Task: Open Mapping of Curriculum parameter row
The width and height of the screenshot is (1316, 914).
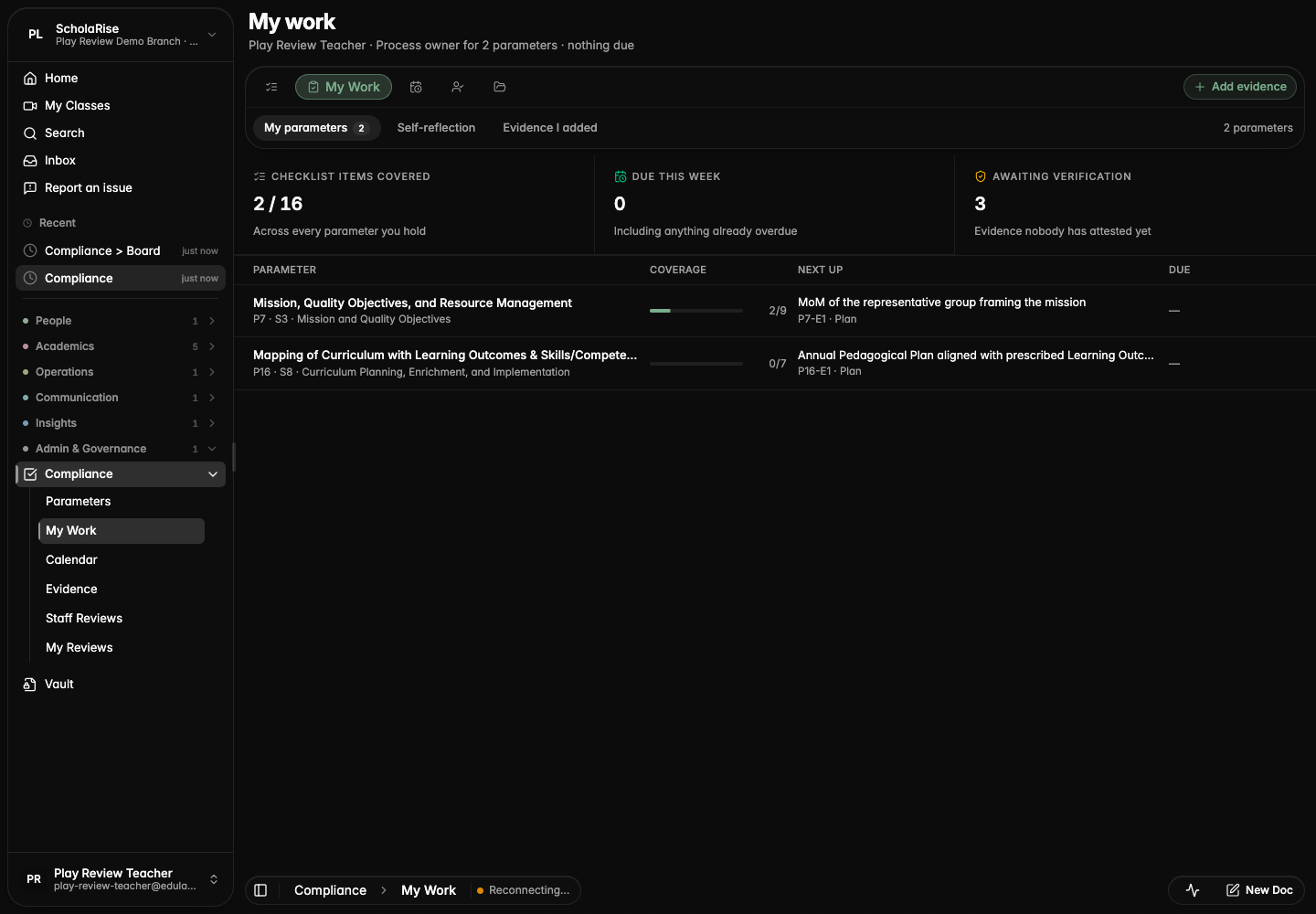Action: pos(775,364)
